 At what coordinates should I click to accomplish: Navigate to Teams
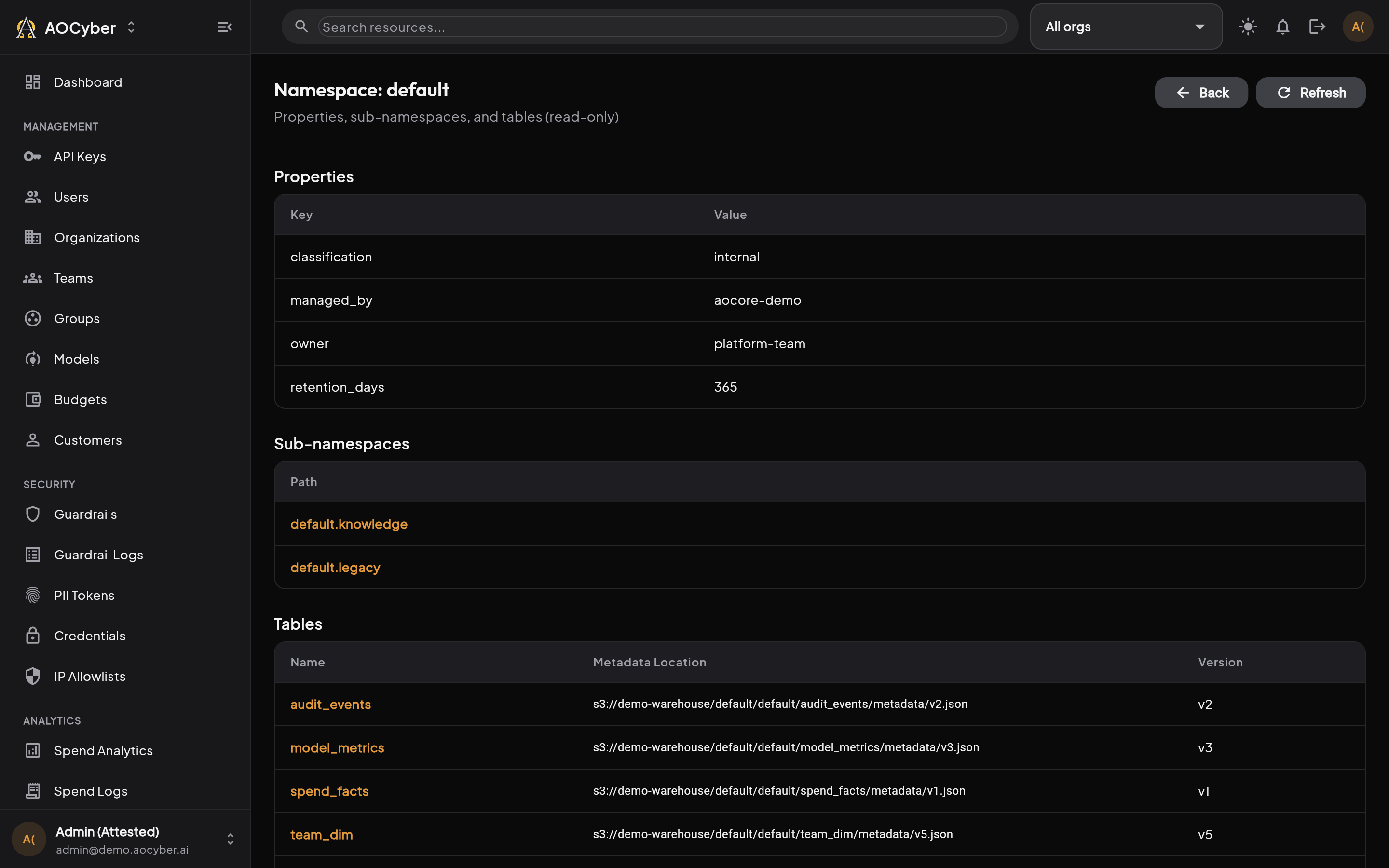pos(73,278)
